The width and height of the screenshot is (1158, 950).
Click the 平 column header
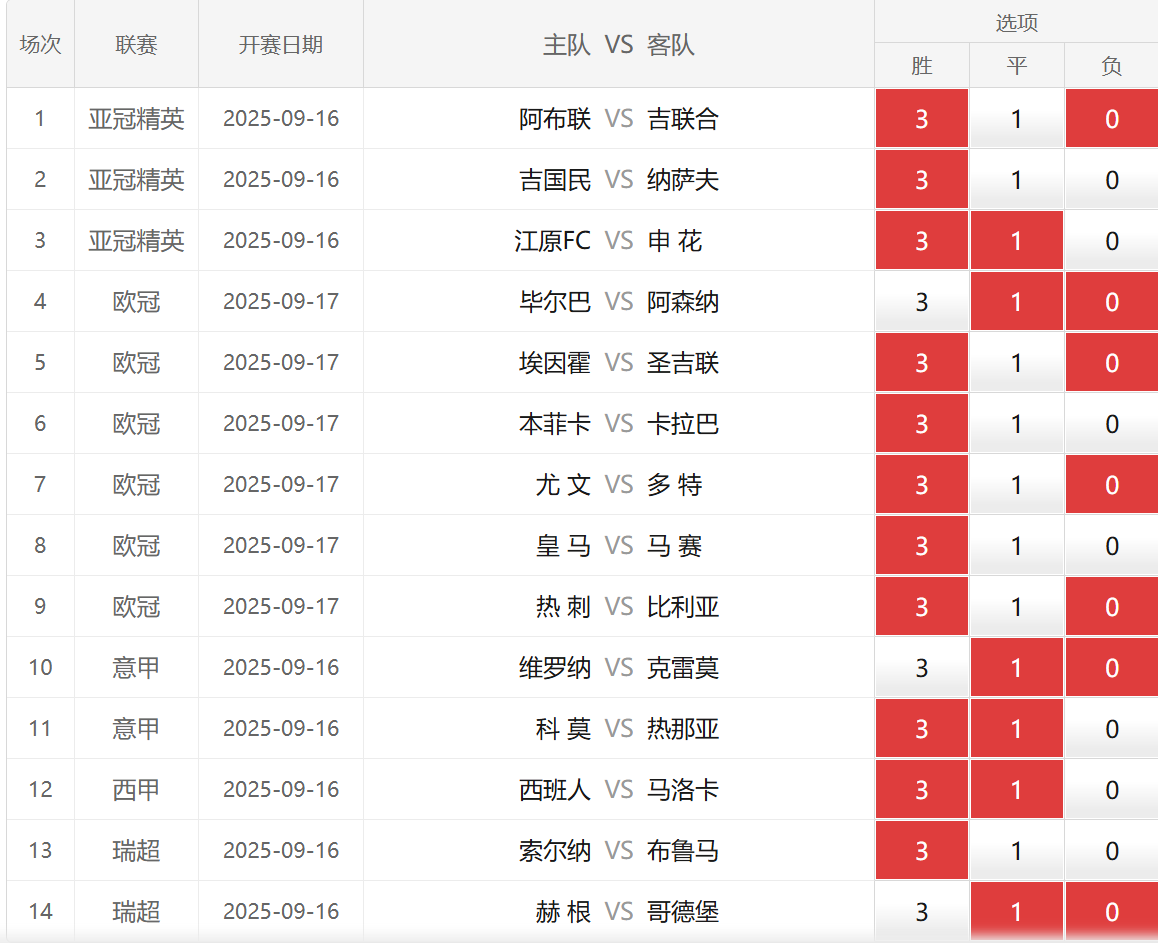(x=1016, y=66)
